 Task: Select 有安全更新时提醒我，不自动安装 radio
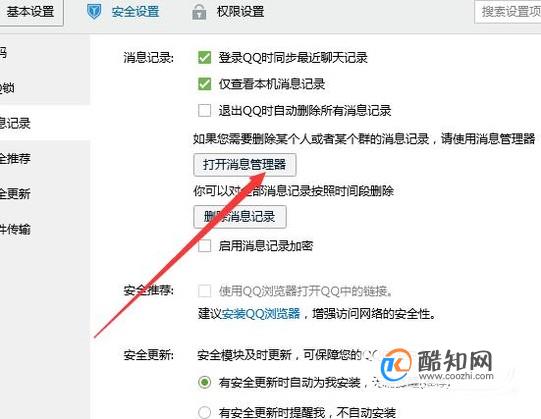click(x=205, y=412)
